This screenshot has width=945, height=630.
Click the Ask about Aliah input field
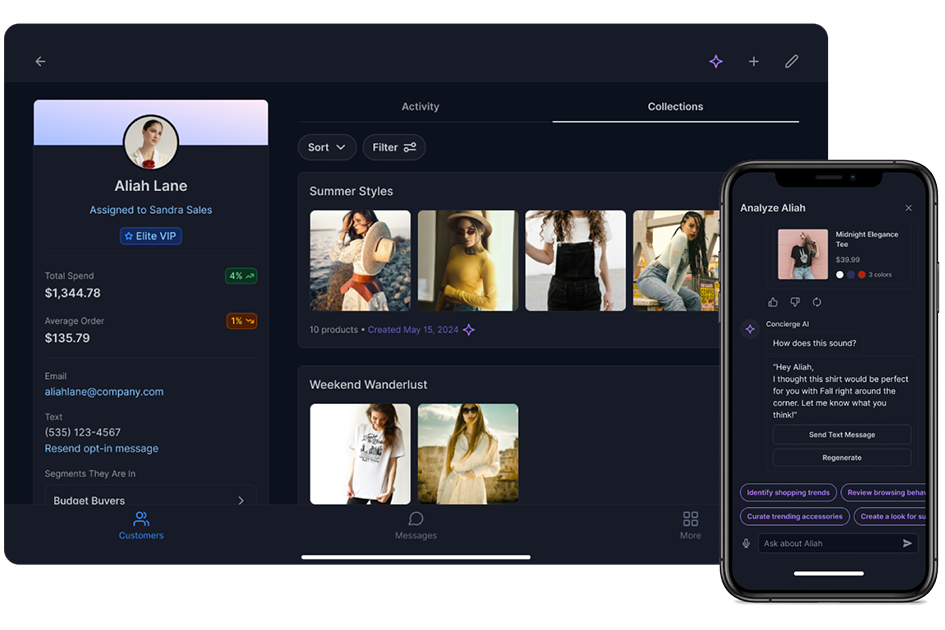[828, 544]
